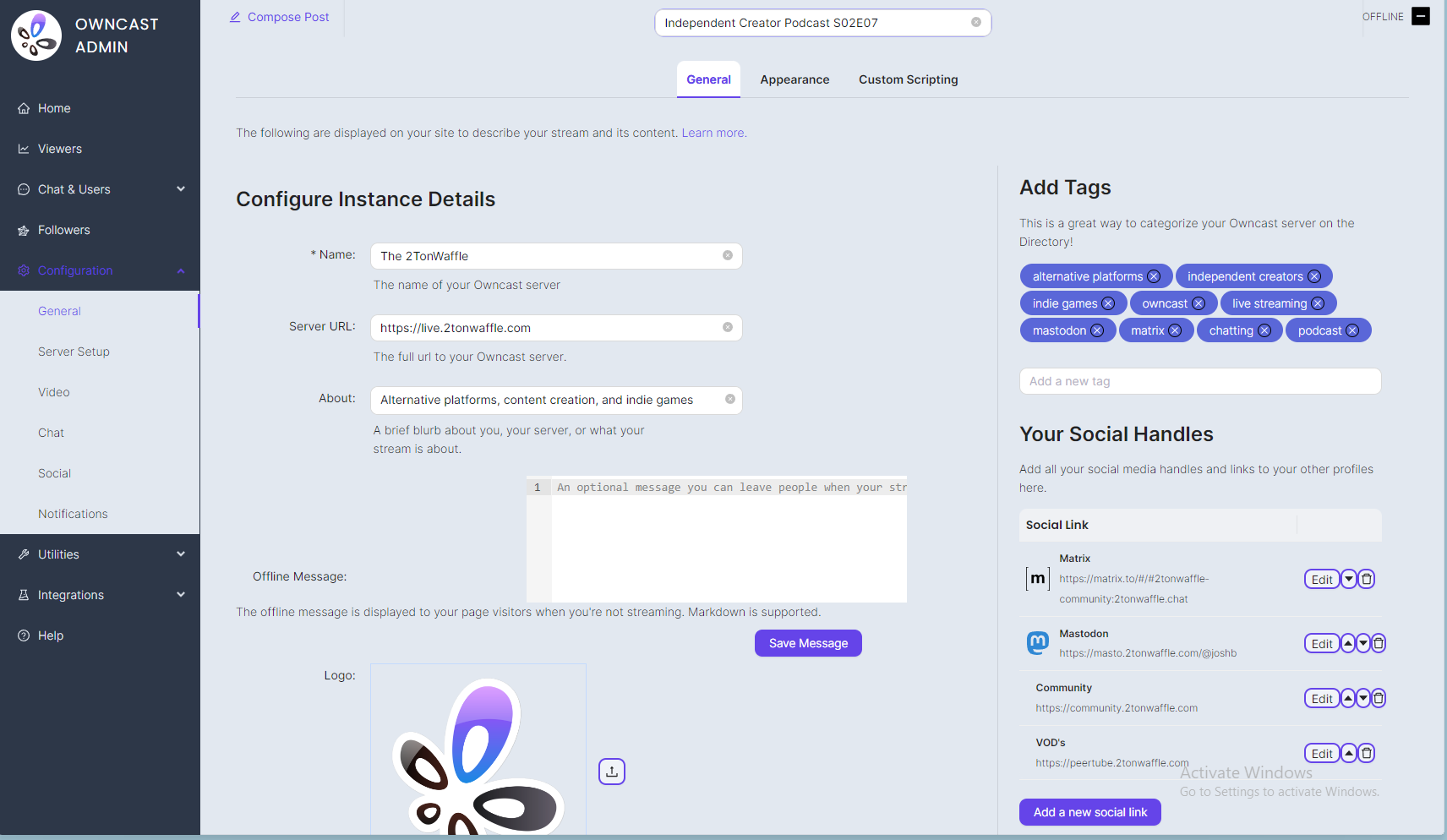
Task: Move Mastodon link up in the list
Action: [x=1348, y=643]
